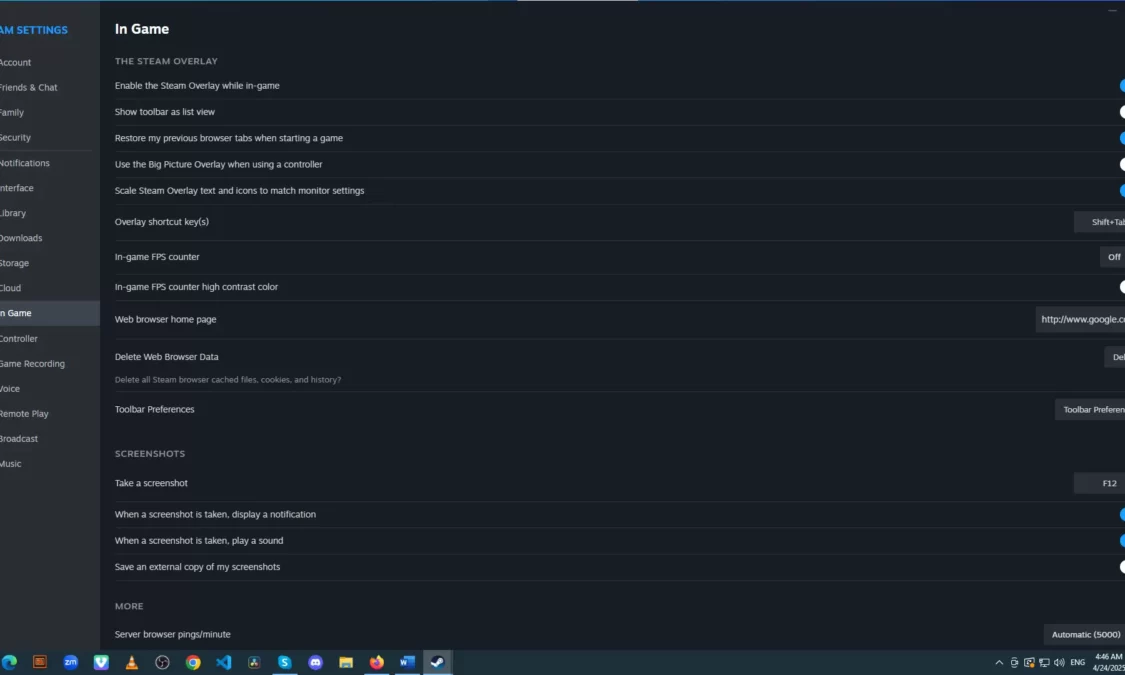The image size is (1125, 675).
Task: Click the 'THE STEAM OVERLAY' section heading
Action: [x=166, y=61]
